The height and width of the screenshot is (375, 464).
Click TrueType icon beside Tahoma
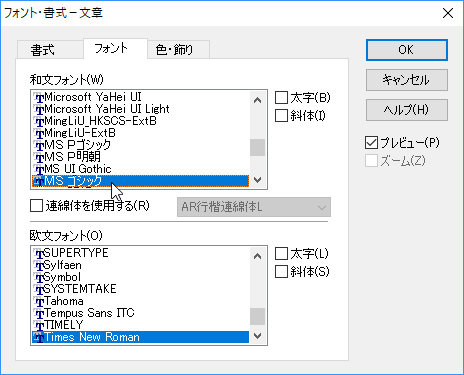coord(39,302)
